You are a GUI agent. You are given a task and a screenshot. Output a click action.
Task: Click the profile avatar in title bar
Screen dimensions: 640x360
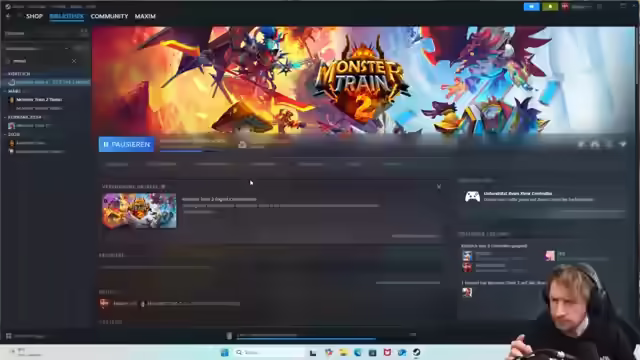tap(565, 7)
